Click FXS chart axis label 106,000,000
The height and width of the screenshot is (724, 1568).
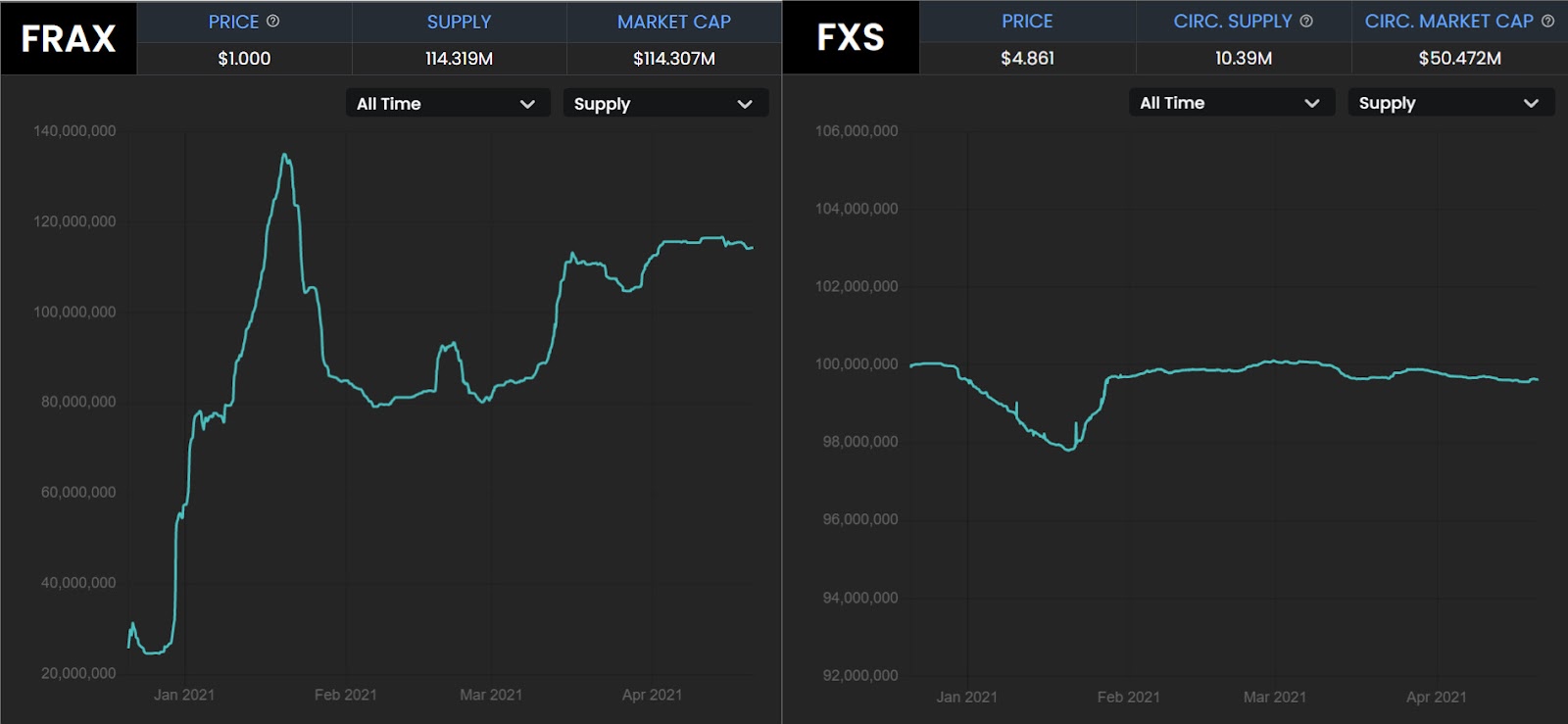857,130
